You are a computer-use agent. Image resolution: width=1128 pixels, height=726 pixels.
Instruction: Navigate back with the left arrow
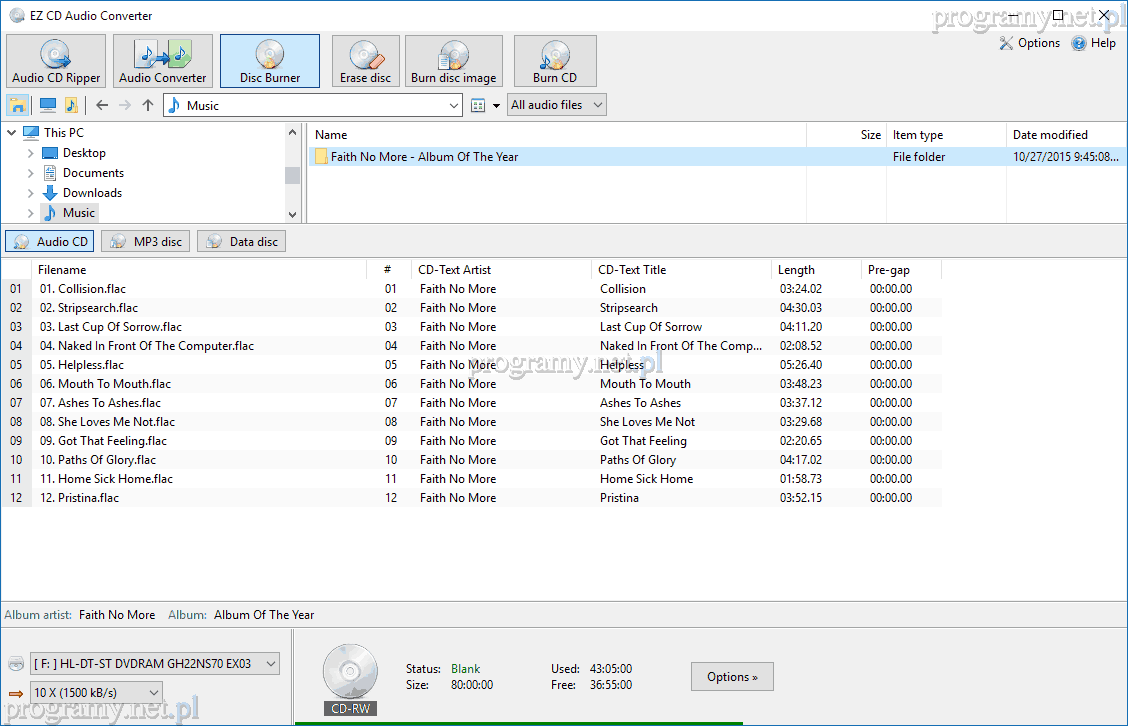pyautogui.click(x=102, y=105)
